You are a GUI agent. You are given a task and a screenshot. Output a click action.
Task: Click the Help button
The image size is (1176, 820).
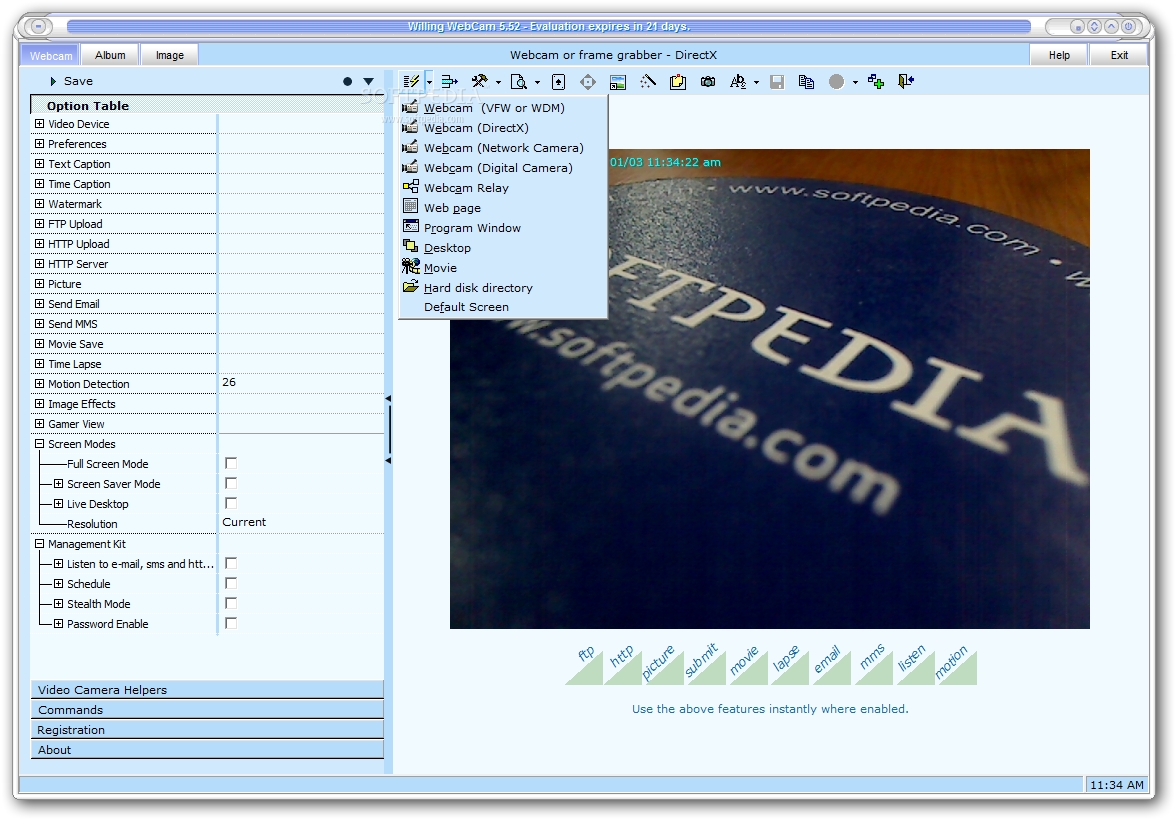1059,55
